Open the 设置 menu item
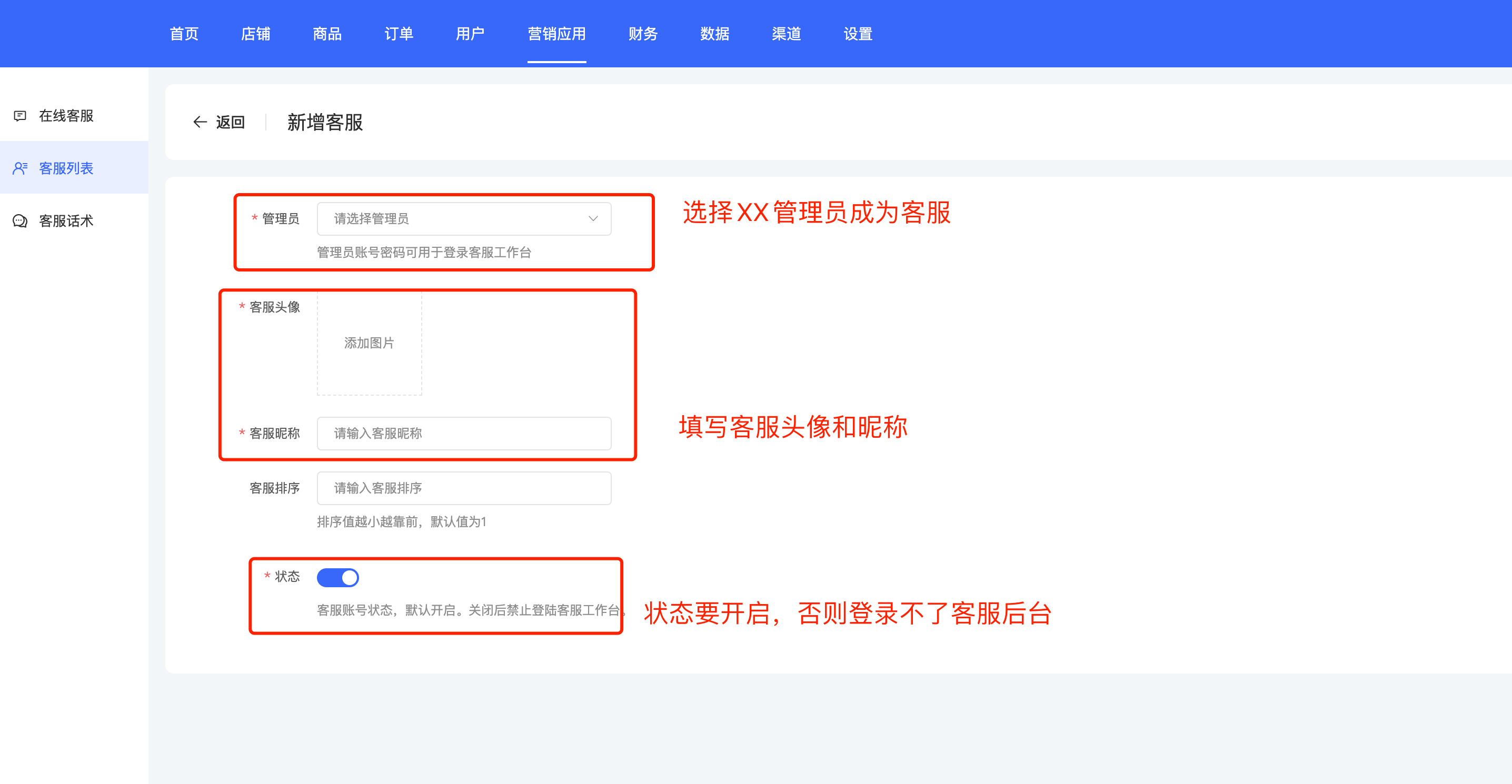1512x784 pixels. (x=858, y=34)
